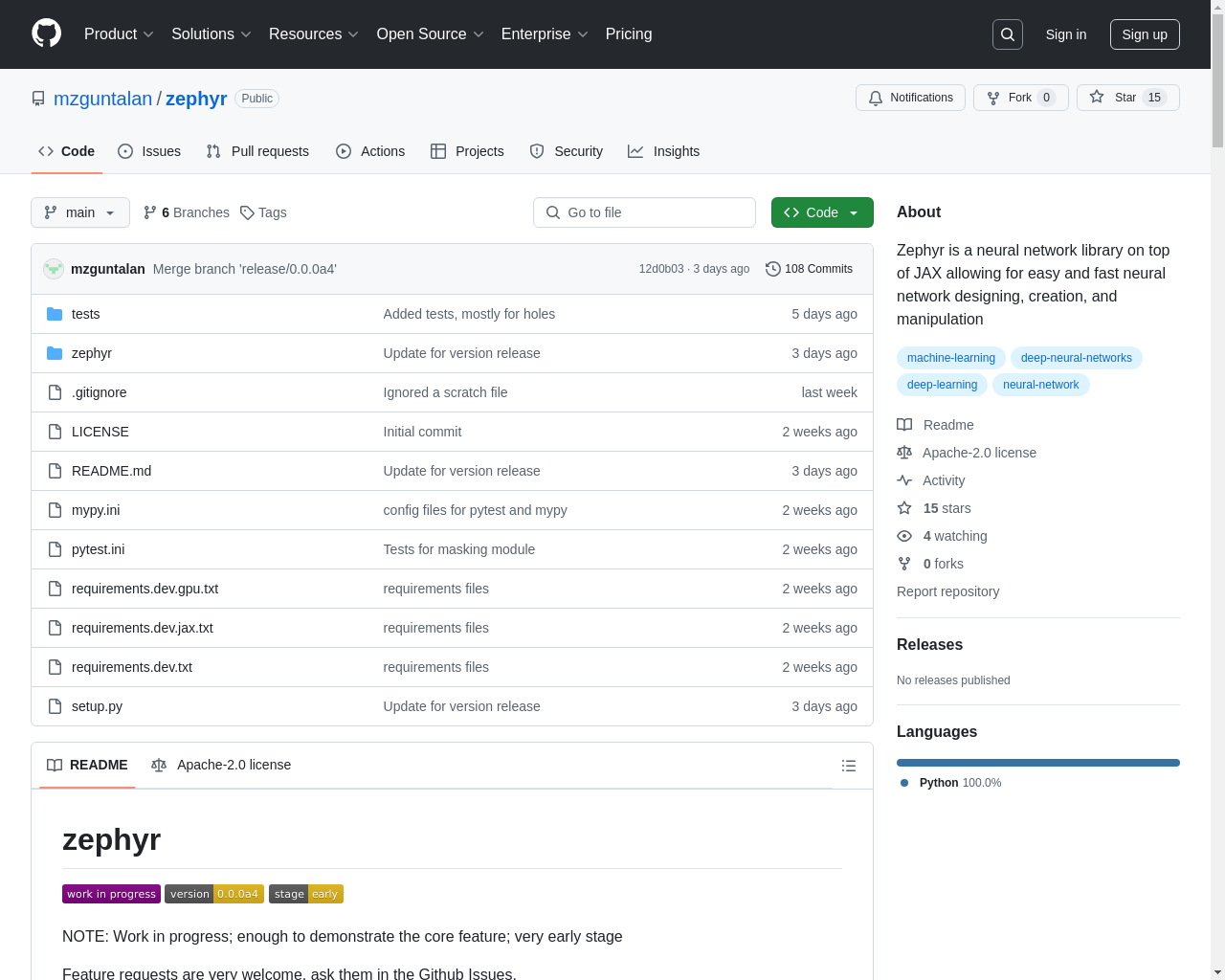Image resolution: width=1225 pixels, height=980 pixels.
Task: Click the Python language bar
Action: (1038, 763)
